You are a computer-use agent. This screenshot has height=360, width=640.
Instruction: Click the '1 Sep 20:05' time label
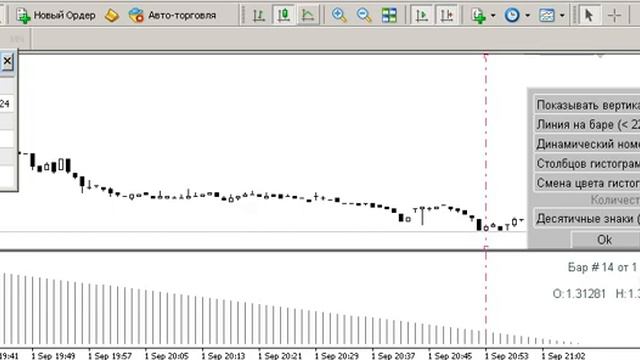click(x=167, y=356)
